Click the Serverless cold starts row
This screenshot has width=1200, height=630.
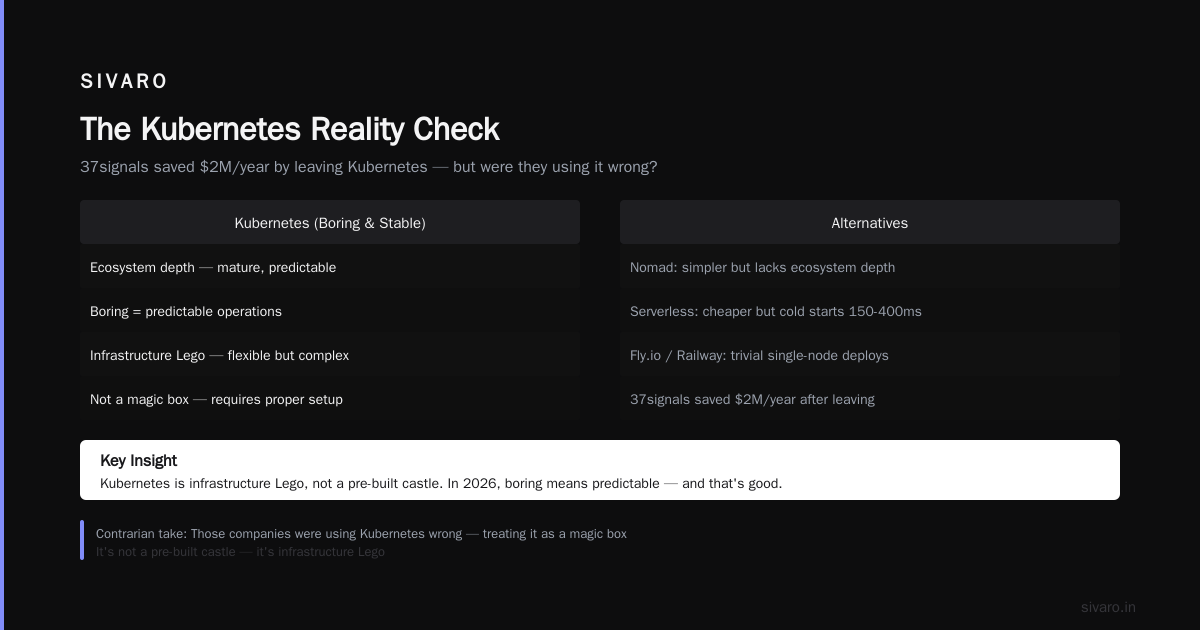coord(870,312)
